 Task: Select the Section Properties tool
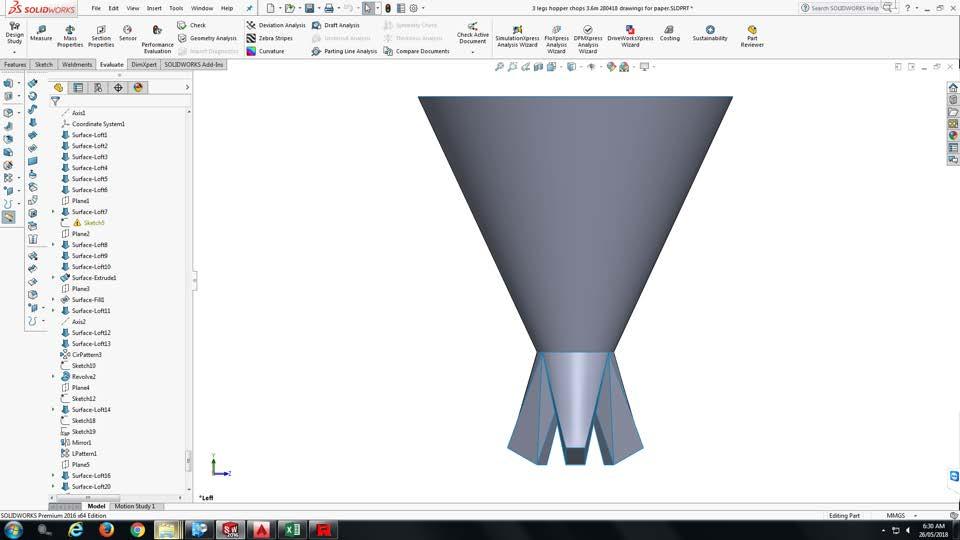pyautogui.click(x=100, y=35)
